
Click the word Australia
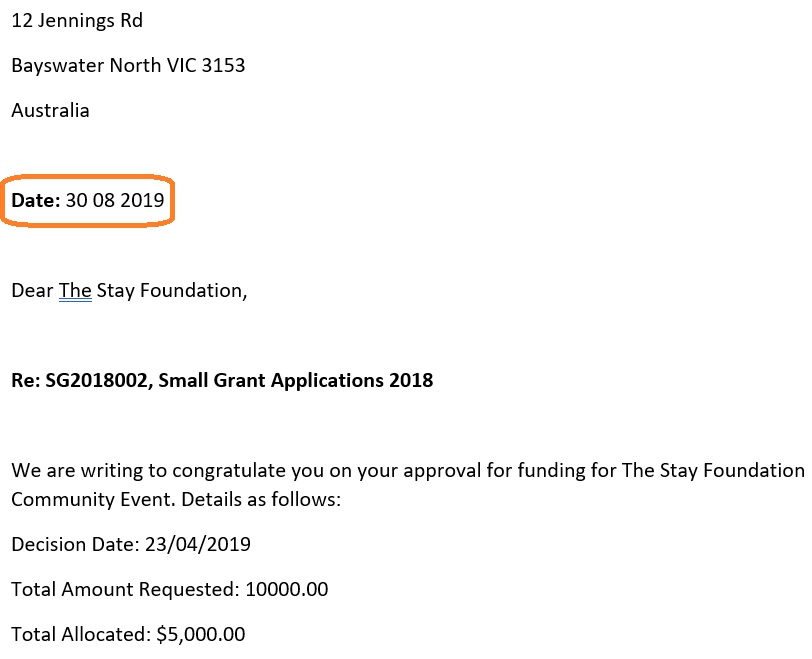coord(50,111)
